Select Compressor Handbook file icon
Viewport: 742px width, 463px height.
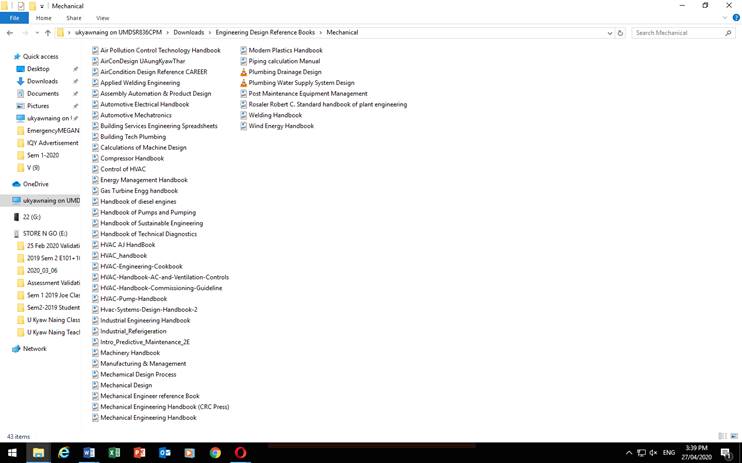95,158
